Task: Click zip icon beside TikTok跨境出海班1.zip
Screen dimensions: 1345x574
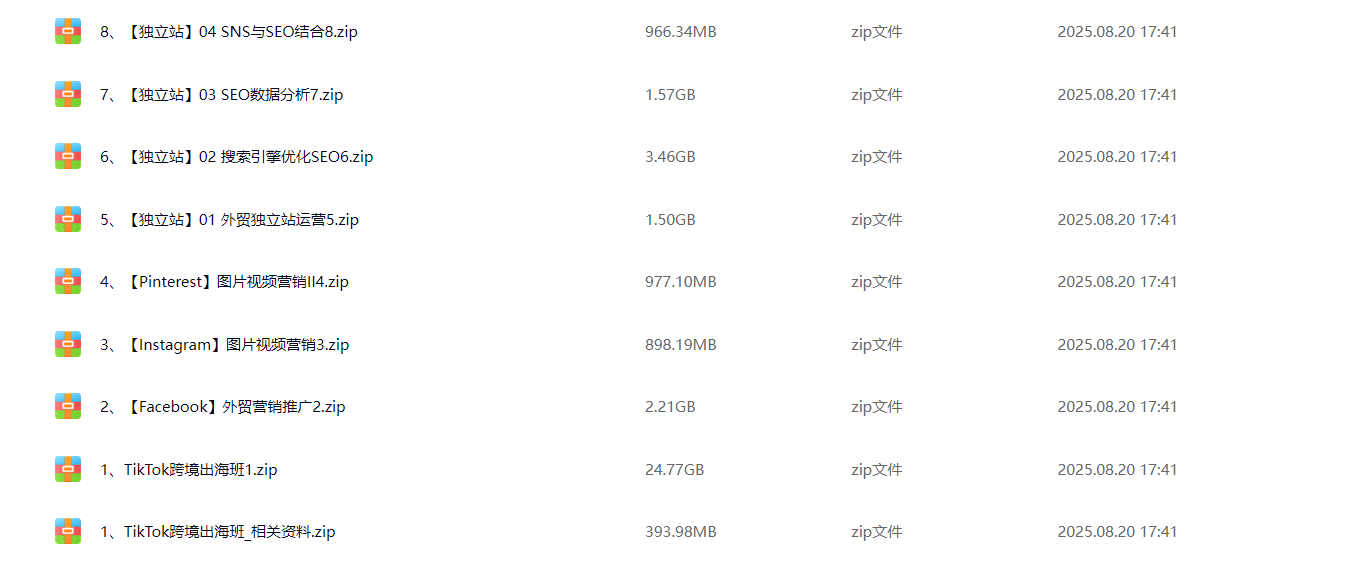Action: pyautogui.click(x=68, y=470)
